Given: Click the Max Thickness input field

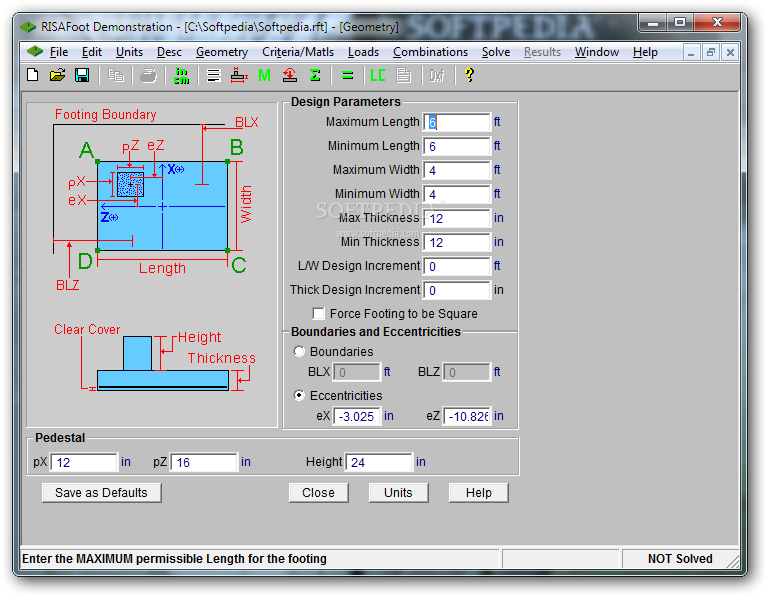Looking at the screenshot, I should click(456, 218).
